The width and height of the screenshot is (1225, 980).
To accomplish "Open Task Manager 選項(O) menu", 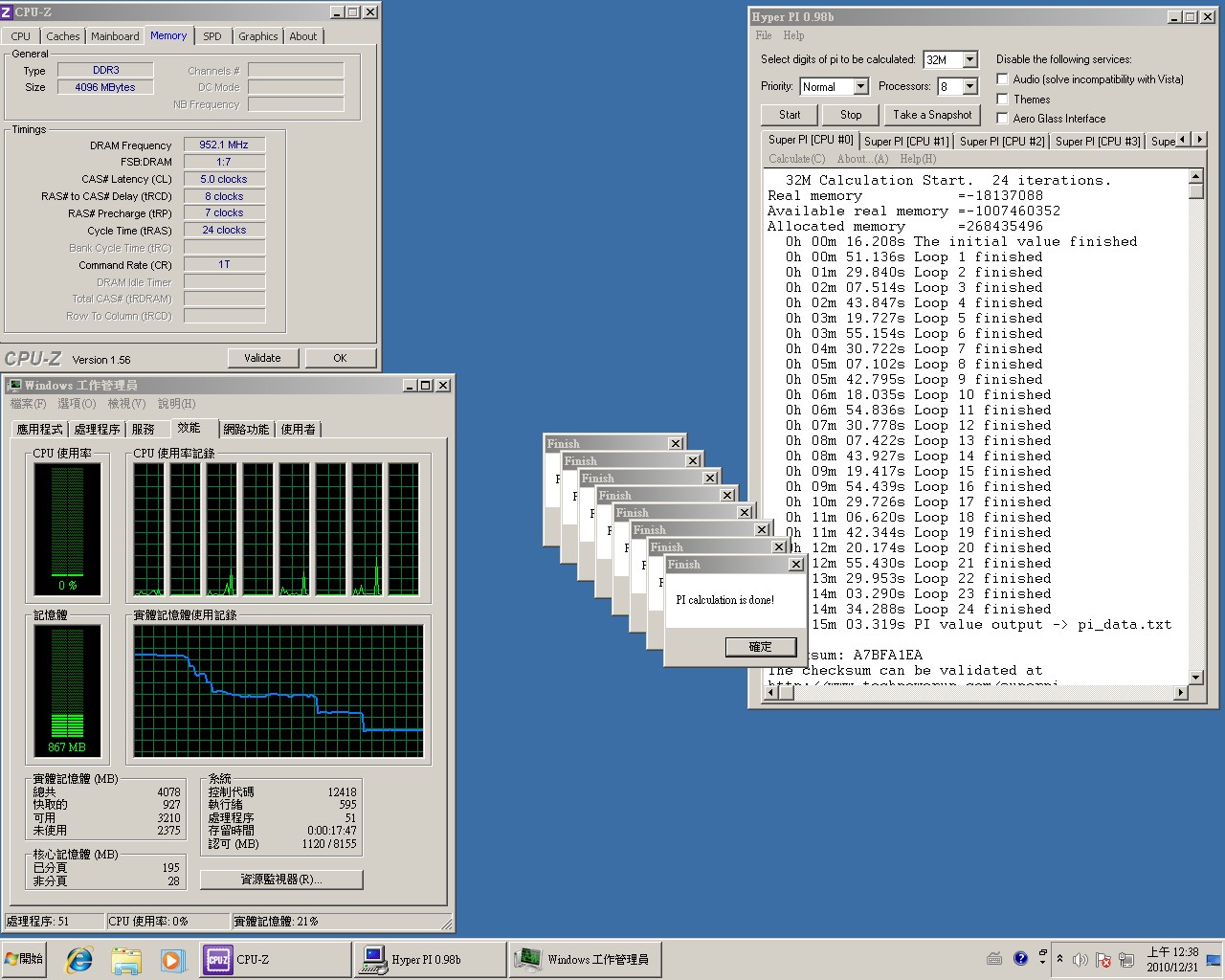I will (x=77, y=404).
